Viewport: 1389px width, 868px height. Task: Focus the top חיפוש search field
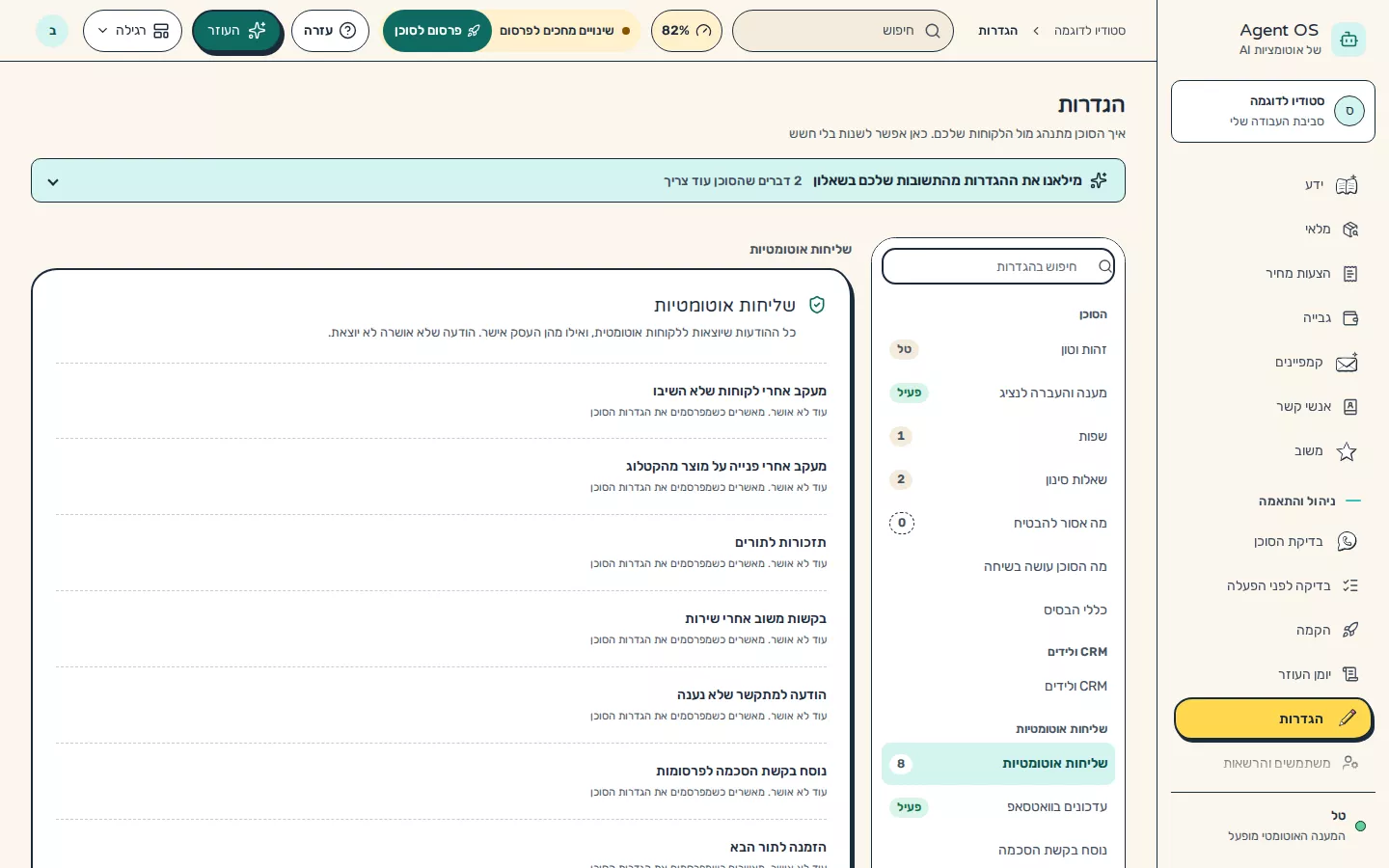tap(843, 31)
